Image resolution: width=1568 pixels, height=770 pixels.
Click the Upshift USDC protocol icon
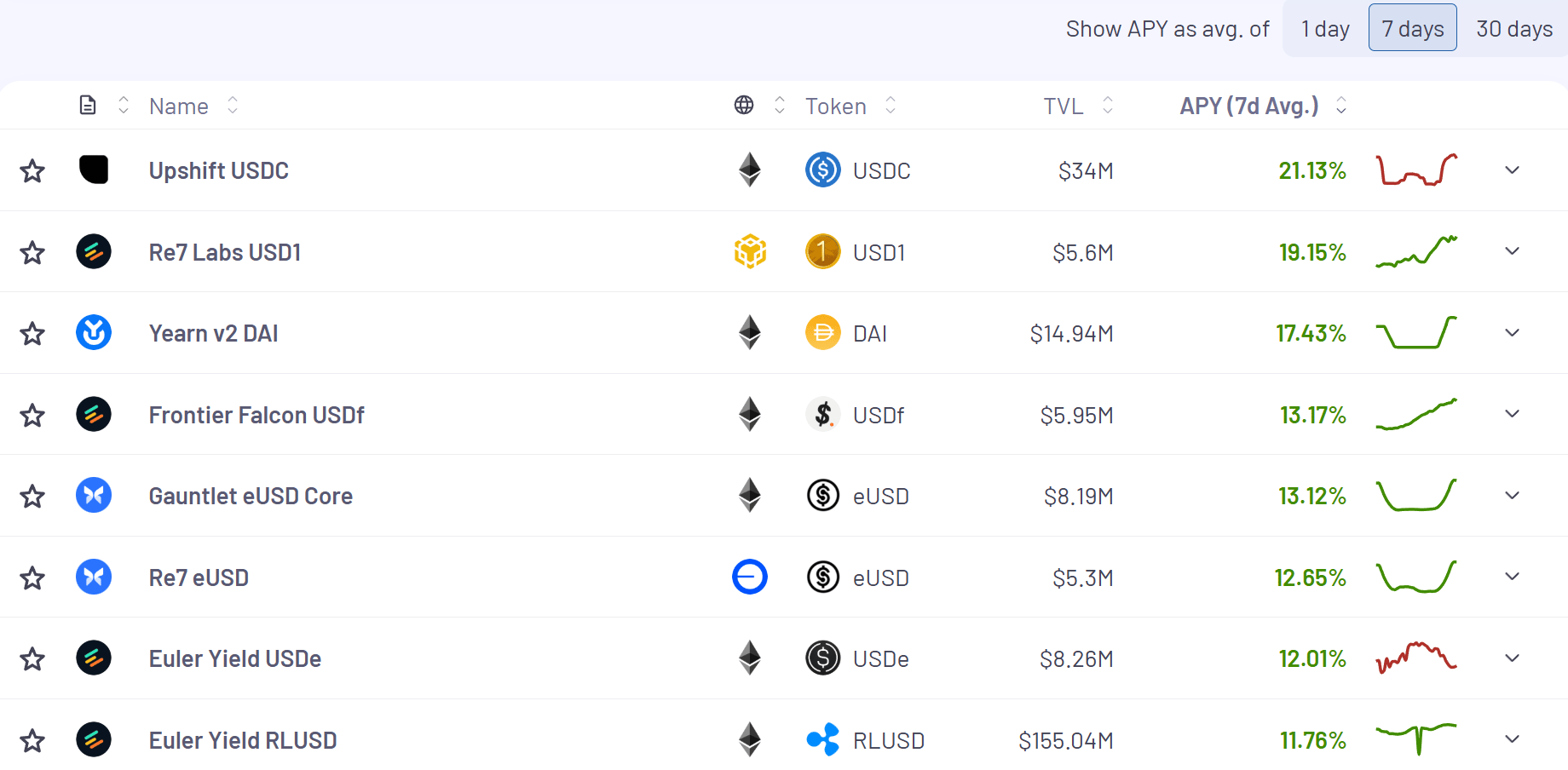[94, 170]
